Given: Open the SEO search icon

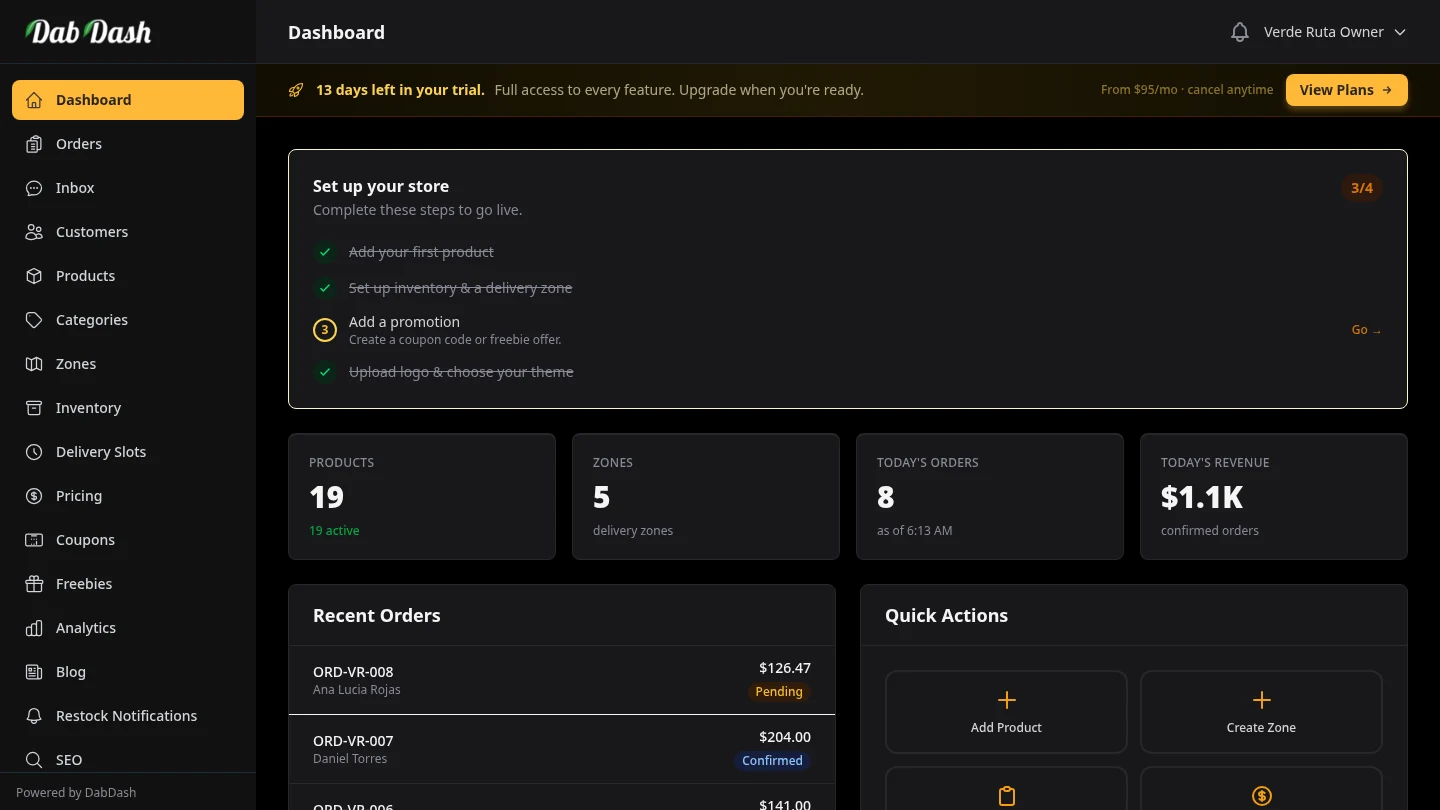Looking at the screenshot, I should (x=34, y=760).
